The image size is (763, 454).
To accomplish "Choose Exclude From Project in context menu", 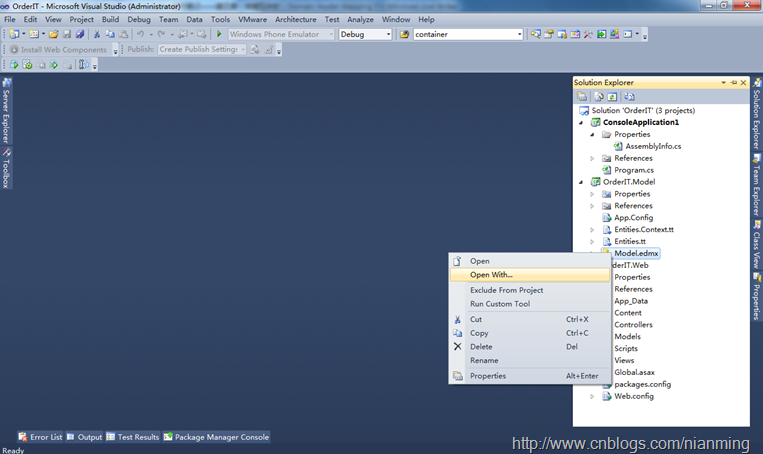I will [529, 290].
